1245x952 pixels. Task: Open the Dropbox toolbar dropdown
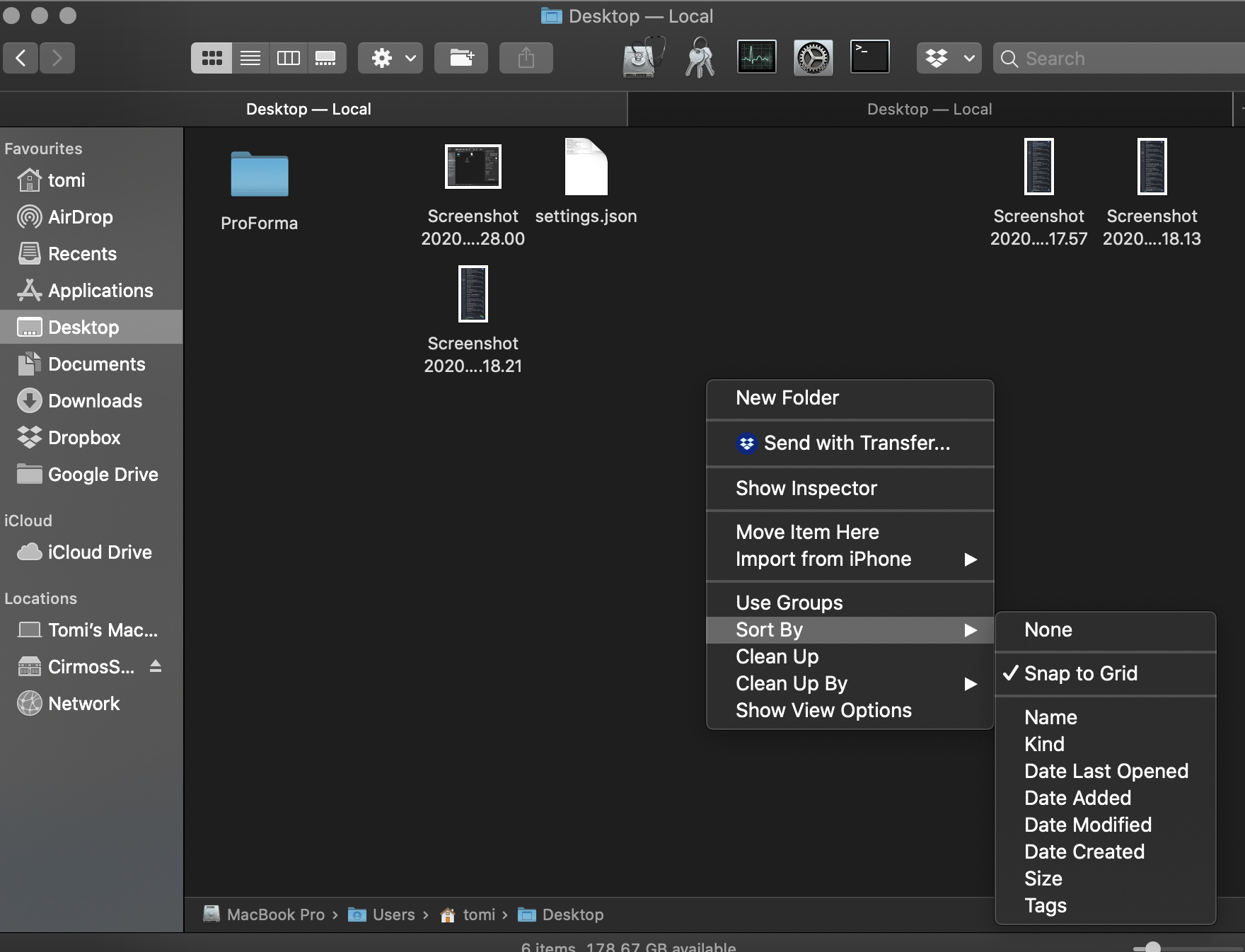950,58
